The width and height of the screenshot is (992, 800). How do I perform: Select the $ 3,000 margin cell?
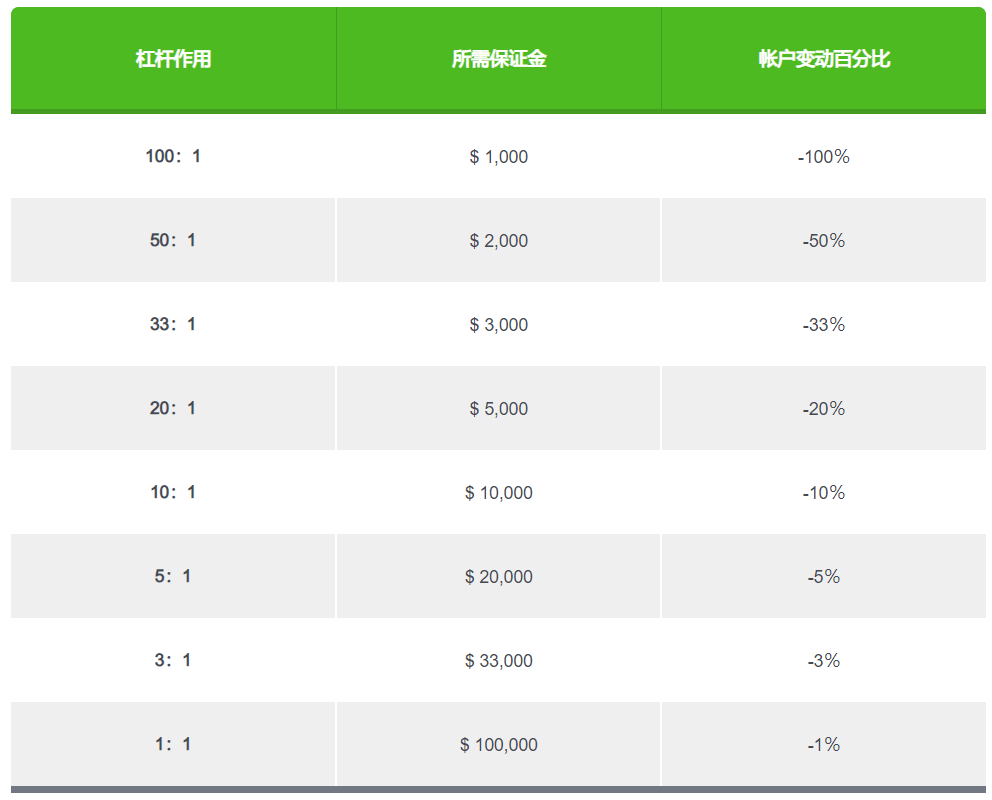499,324
